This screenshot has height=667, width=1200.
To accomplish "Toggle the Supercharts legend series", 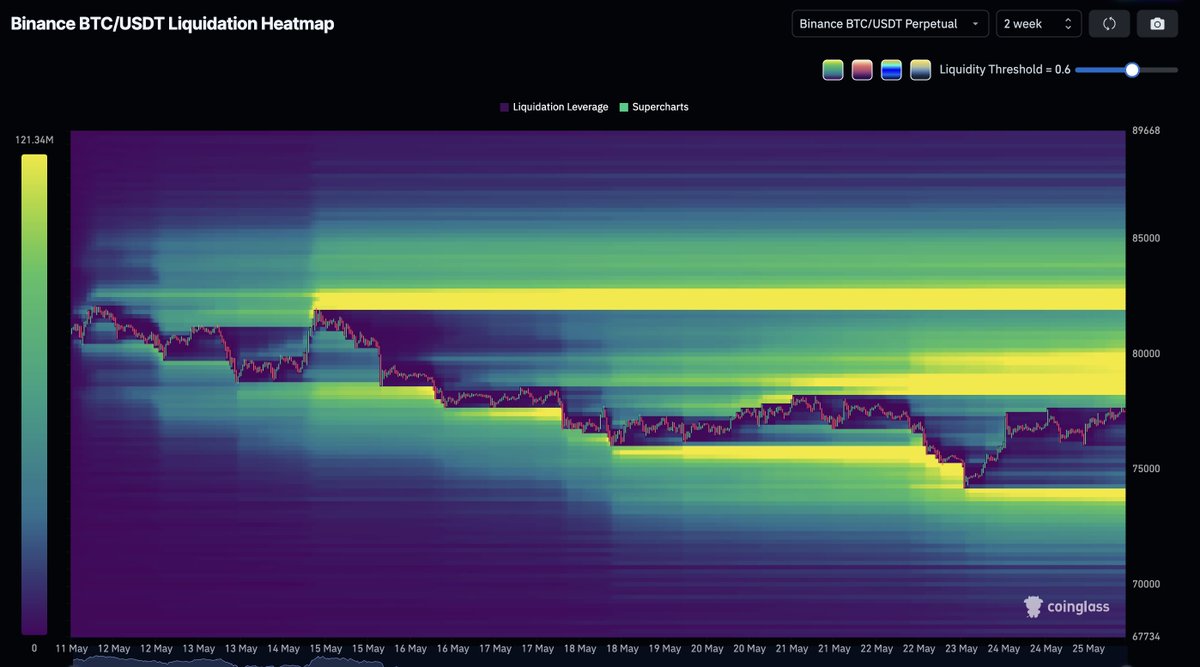I will pyautogui.click(x=654, y=107).
